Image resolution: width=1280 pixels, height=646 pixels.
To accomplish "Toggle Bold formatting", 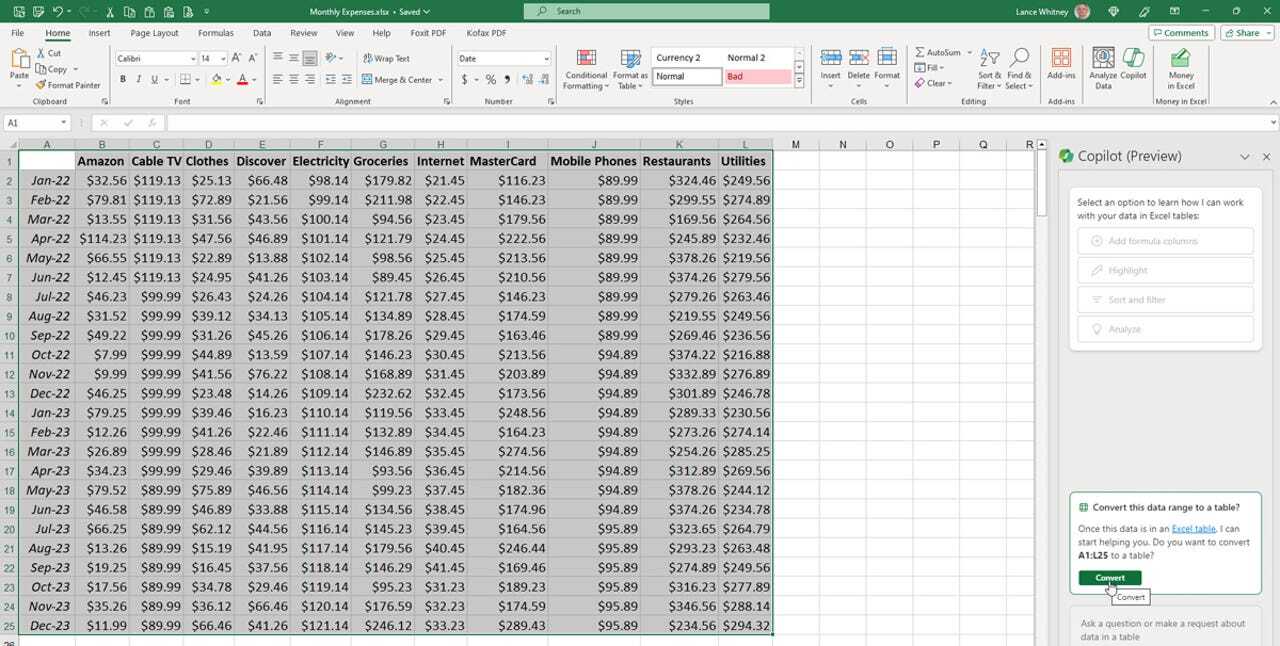I will tap(123, 80).
